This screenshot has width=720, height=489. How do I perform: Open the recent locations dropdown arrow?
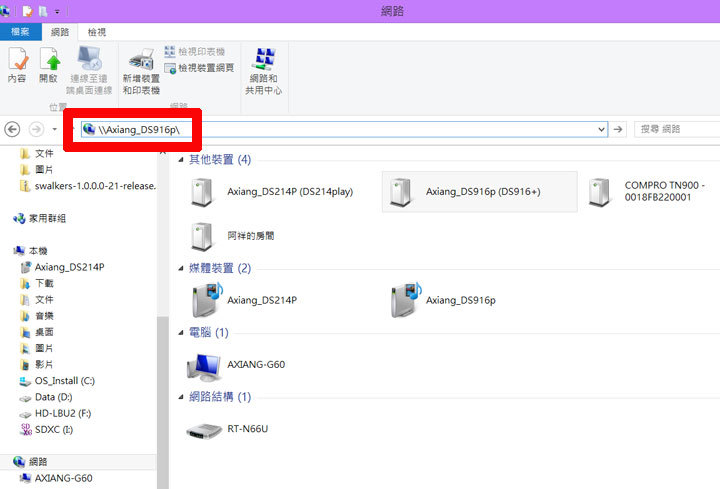(55, 129)
